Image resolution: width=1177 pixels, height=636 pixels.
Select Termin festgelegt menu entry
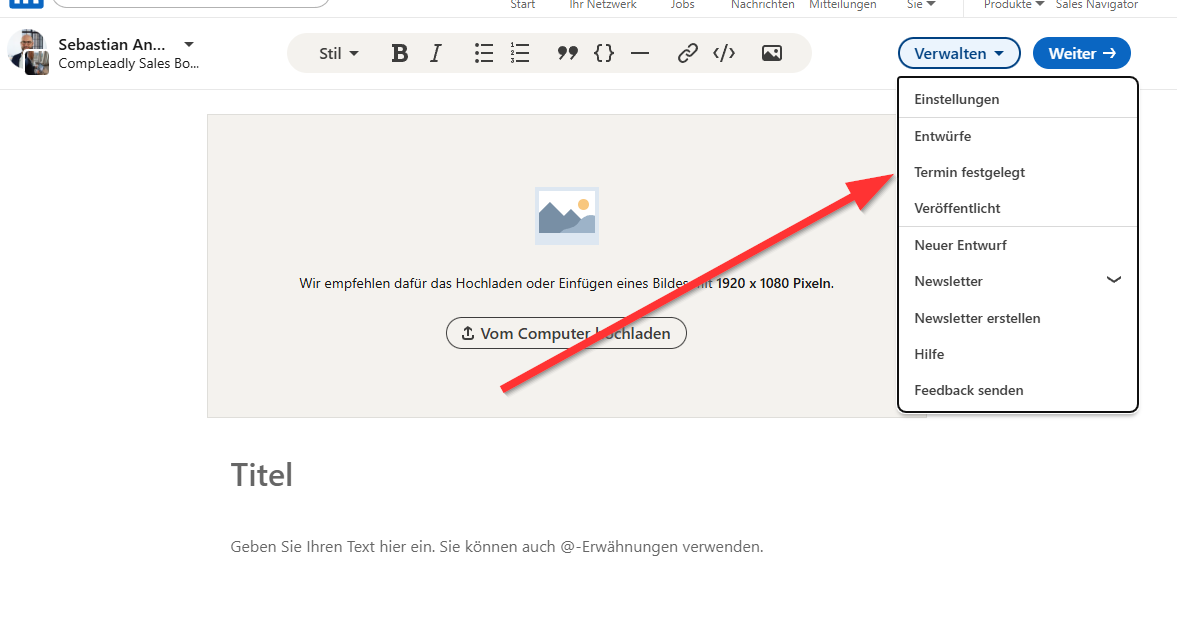(969, 172)
